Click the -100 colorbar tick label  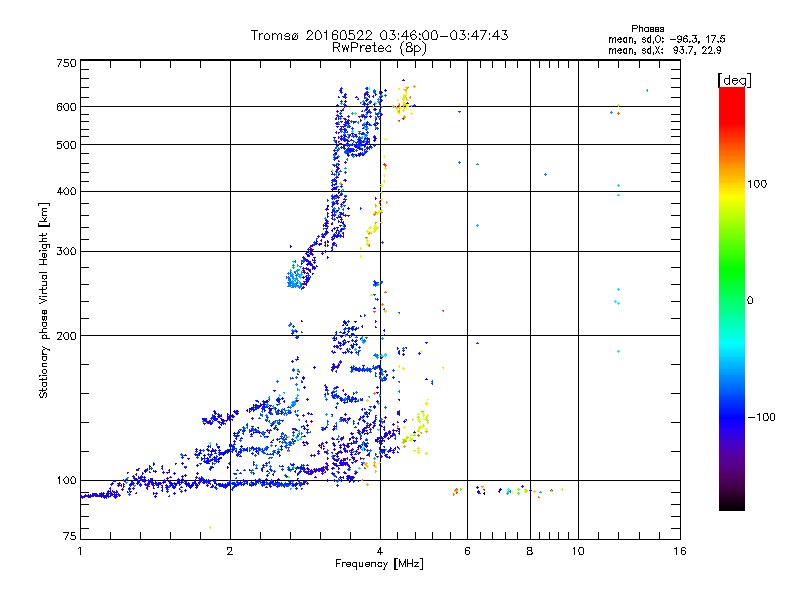(x=760, y=417)
